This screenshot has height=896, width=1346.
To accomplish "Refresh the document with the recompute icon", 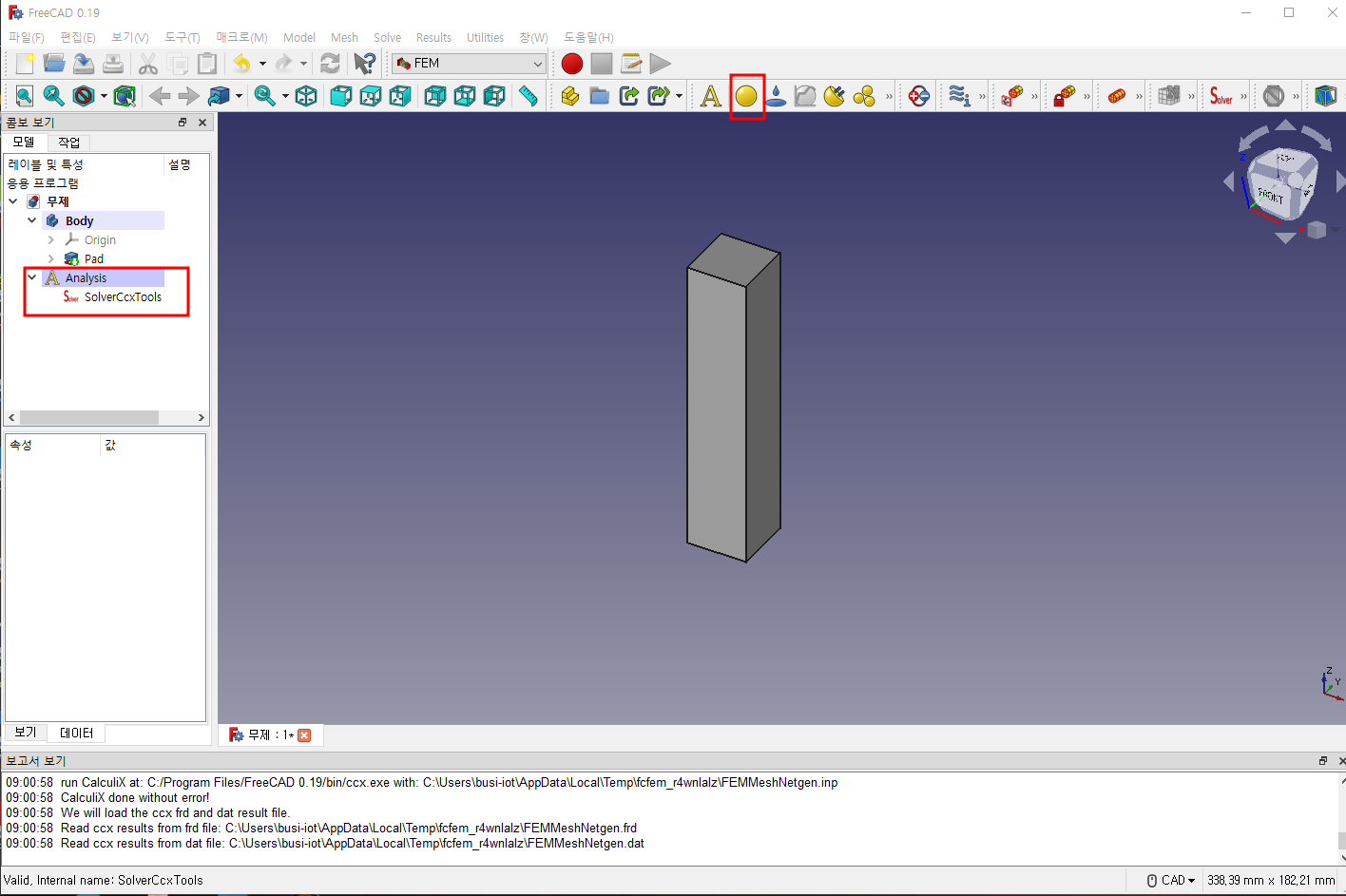I will (x=330, y=64).
